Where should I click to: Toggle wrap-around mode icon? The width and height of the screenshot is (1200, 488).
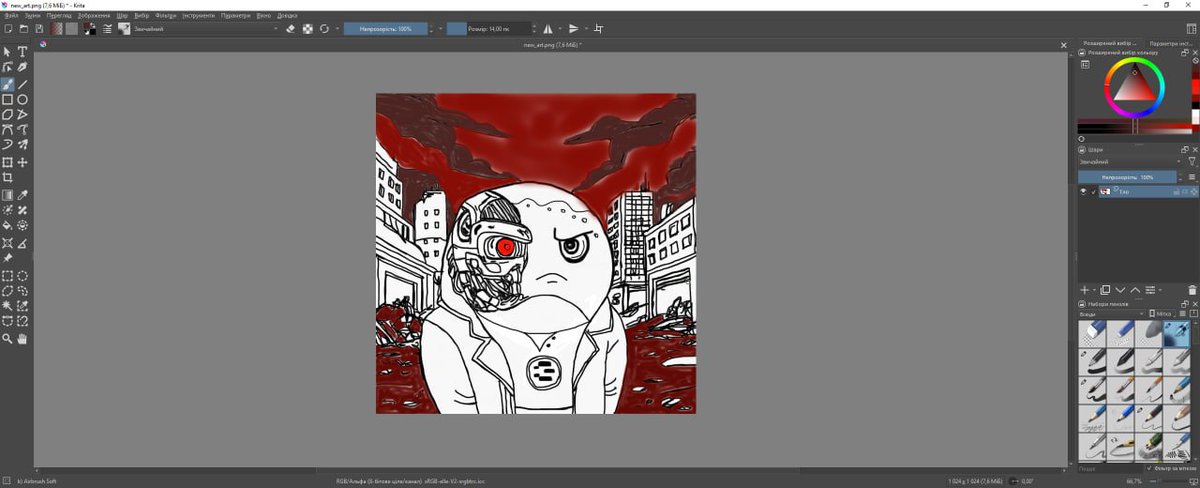(598, 29)
